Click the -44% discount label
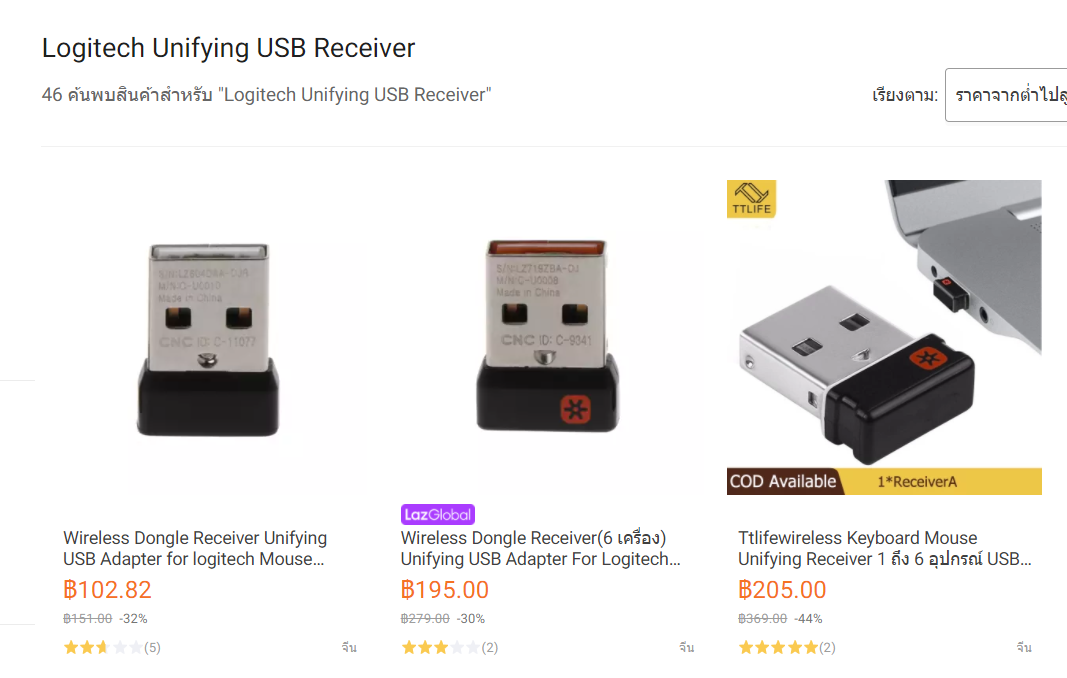This screenshot has width=1067, height=678. (x=808, y=619)
